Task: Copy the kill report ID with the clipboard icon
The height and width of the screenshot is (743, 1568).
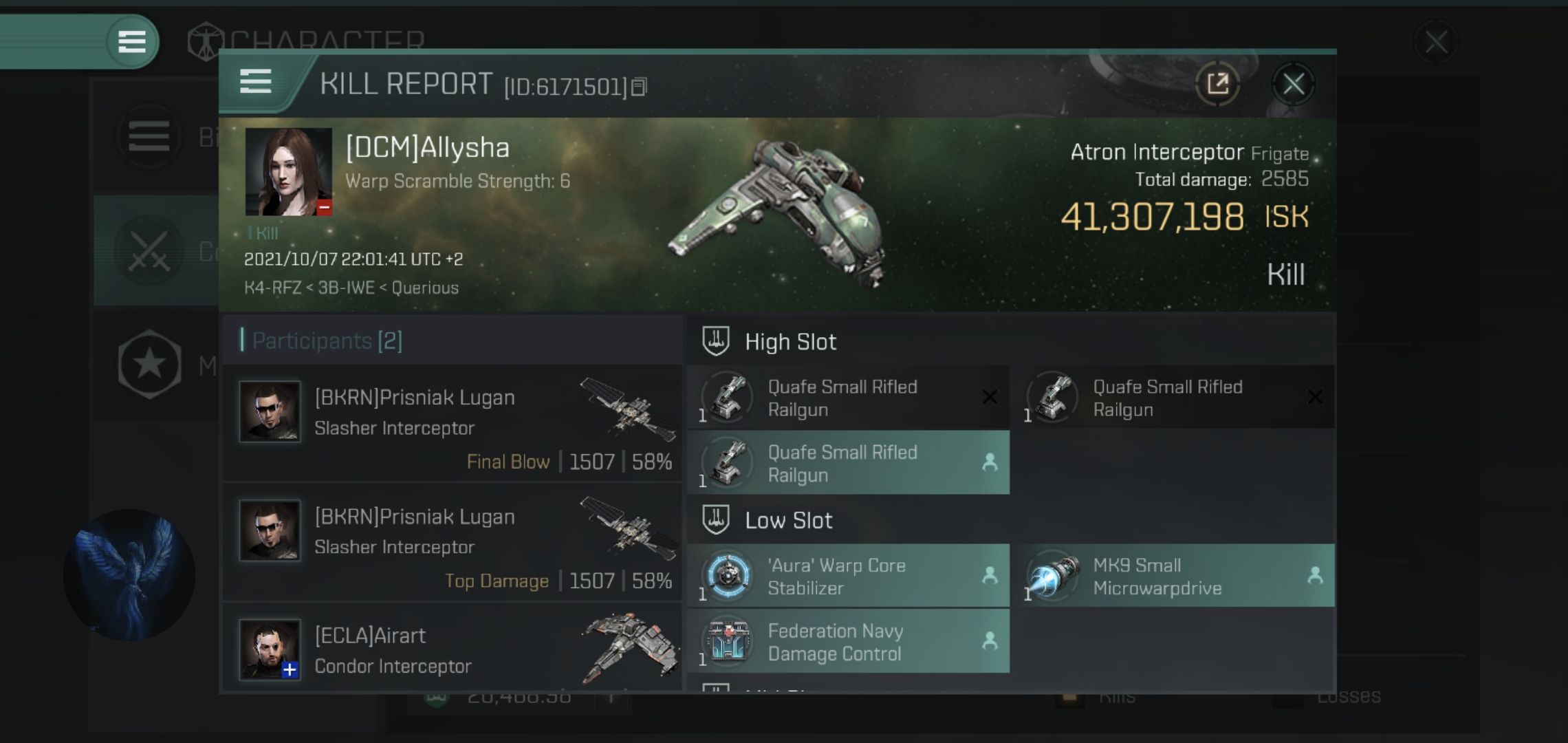Action: tap(639, 87)
